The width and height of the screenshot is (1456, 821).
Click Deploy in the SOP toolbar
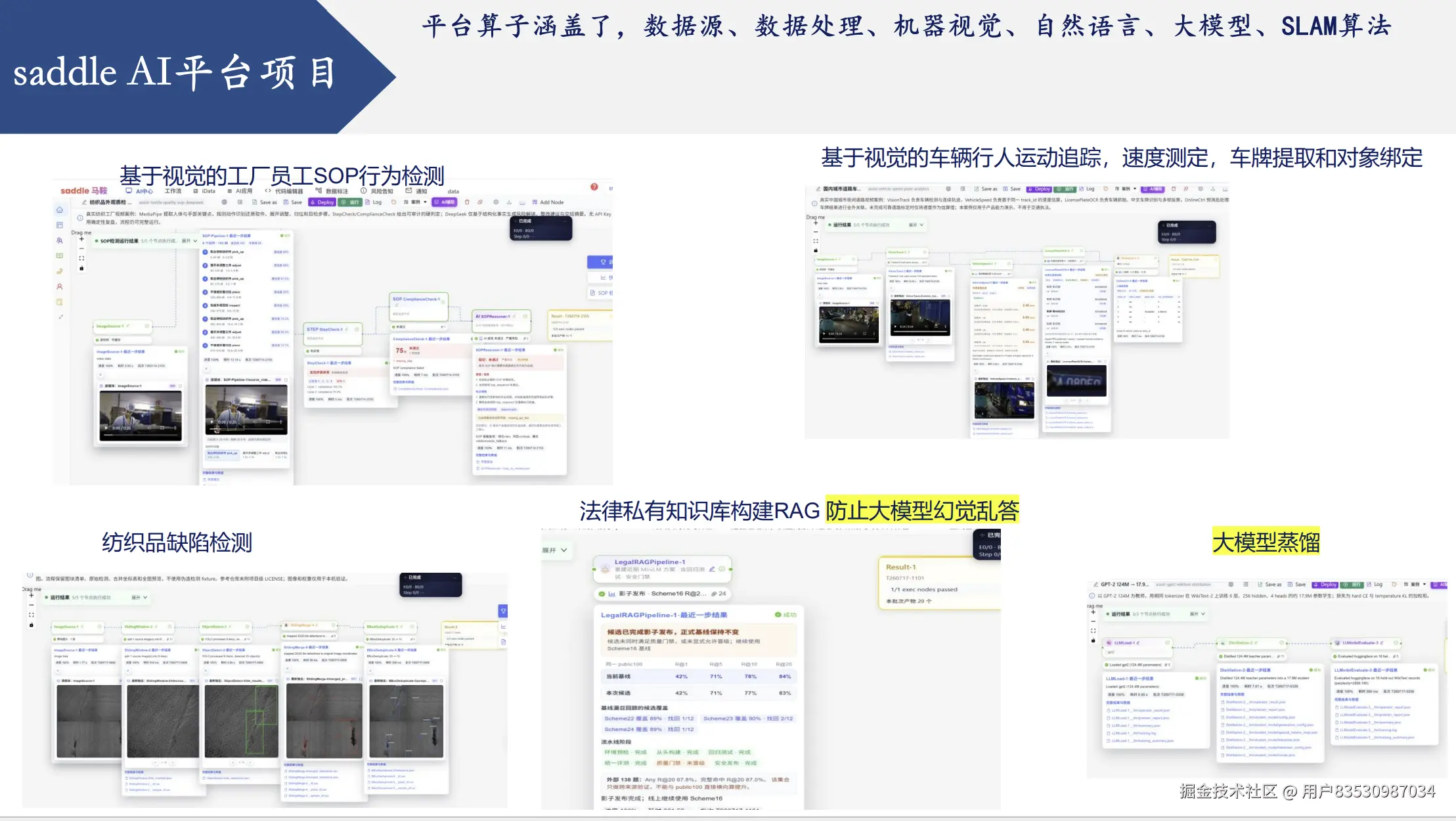tap(322, 202)
